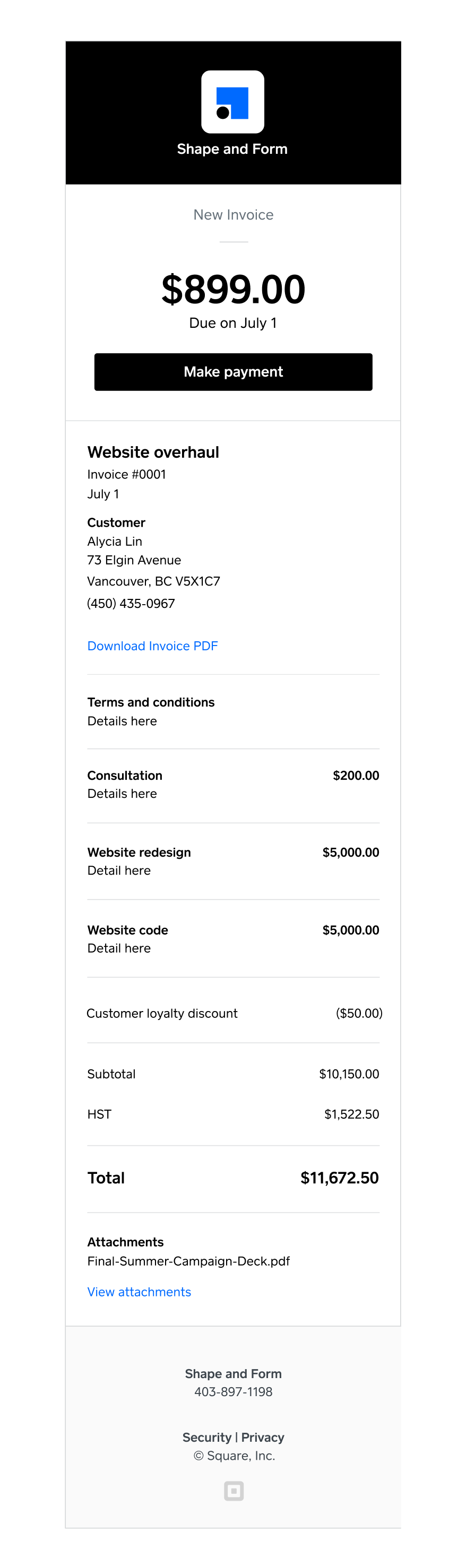Image resolution: width=466 pixels, height=1568 pixels.
Task: Open View attachments
Action: click(x=139, y=1291)
